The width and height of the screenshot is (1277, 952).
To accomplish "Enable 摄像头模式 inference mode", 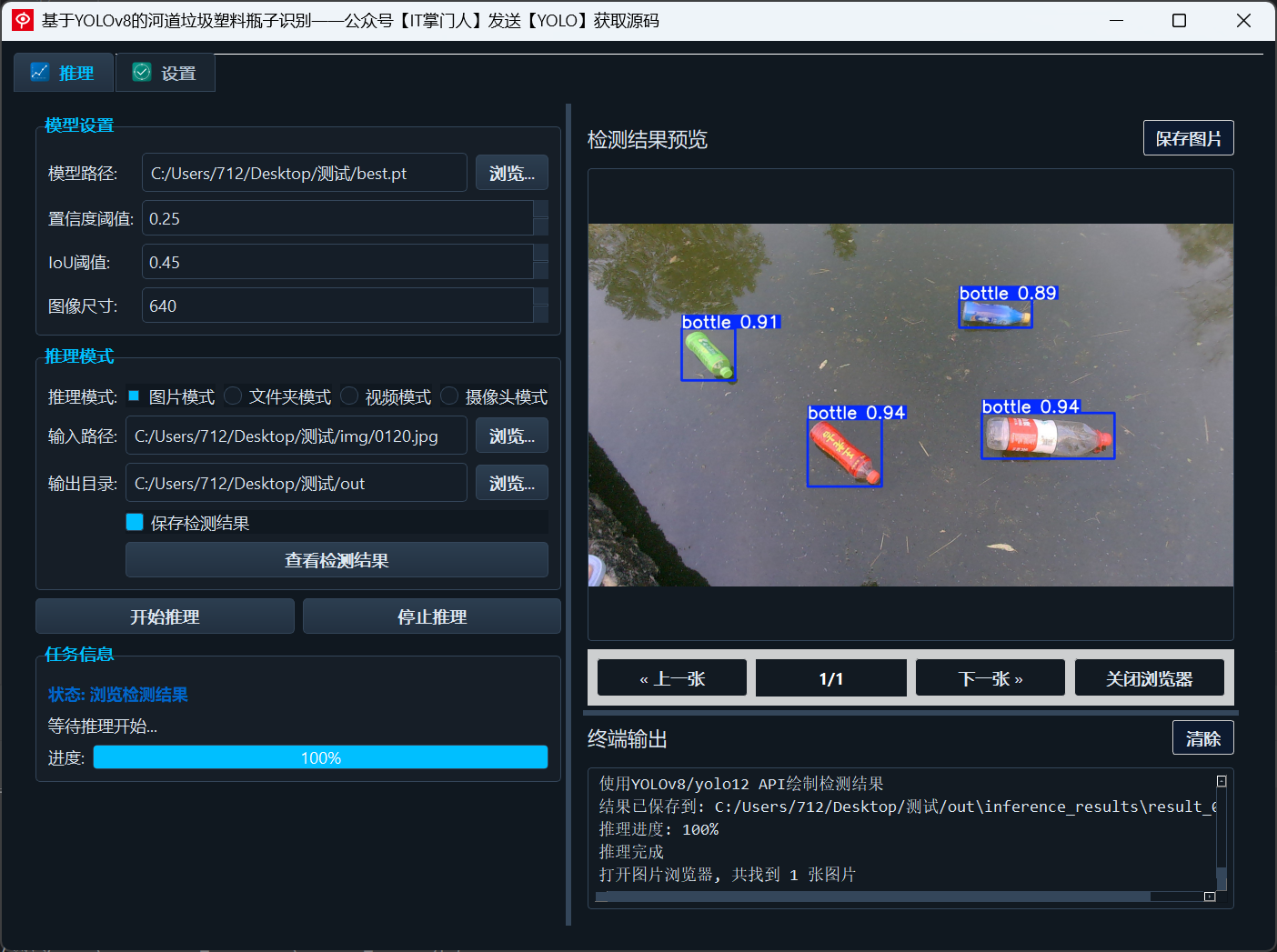I will [x=448, y=396].
